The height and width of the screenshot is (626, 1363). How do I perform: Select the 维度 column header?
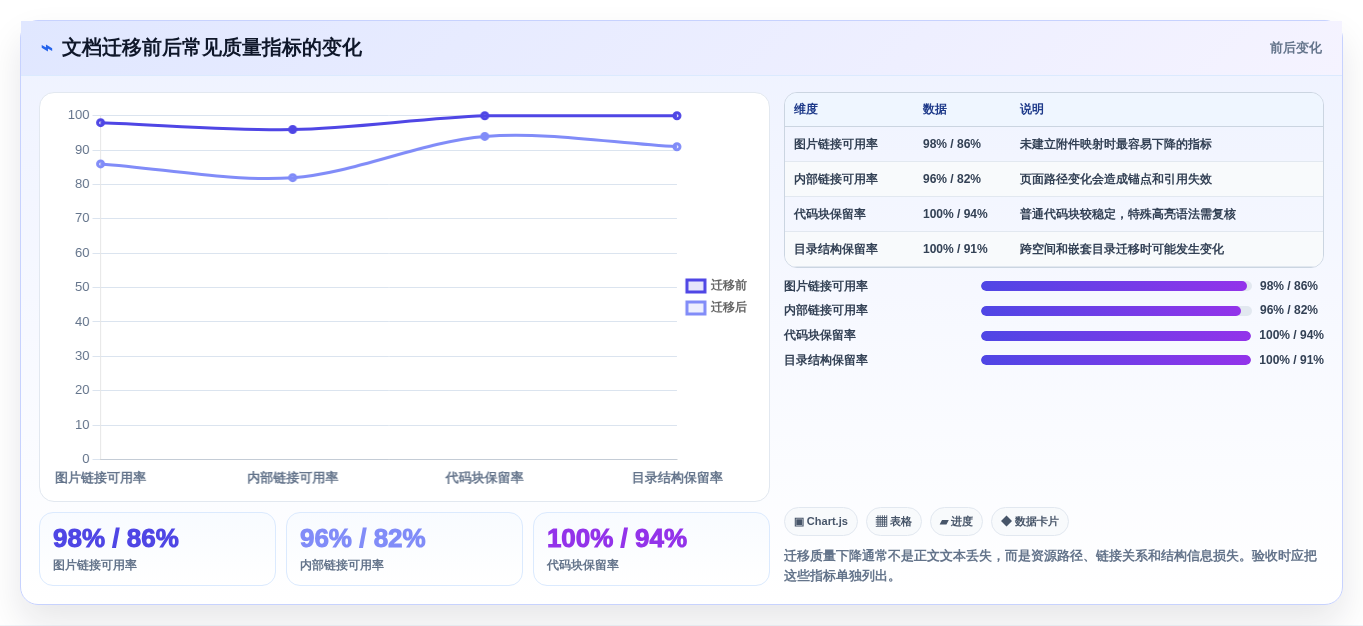(x=806, y=110)
